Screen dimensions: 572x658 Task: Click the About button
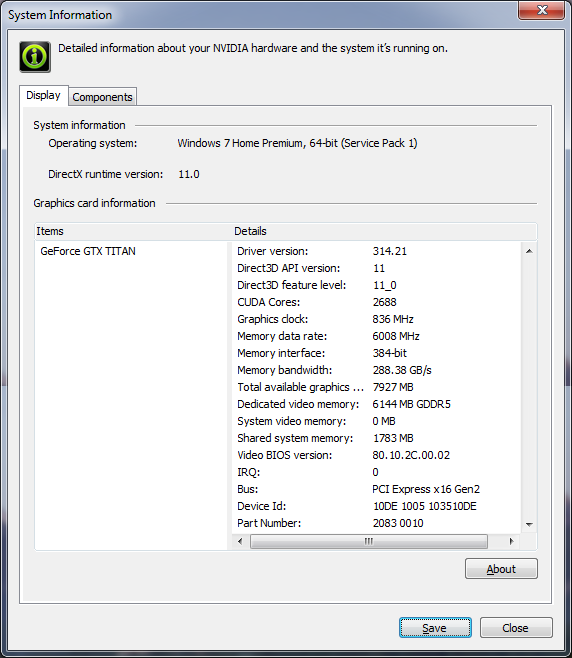click(x=501, y=569)
